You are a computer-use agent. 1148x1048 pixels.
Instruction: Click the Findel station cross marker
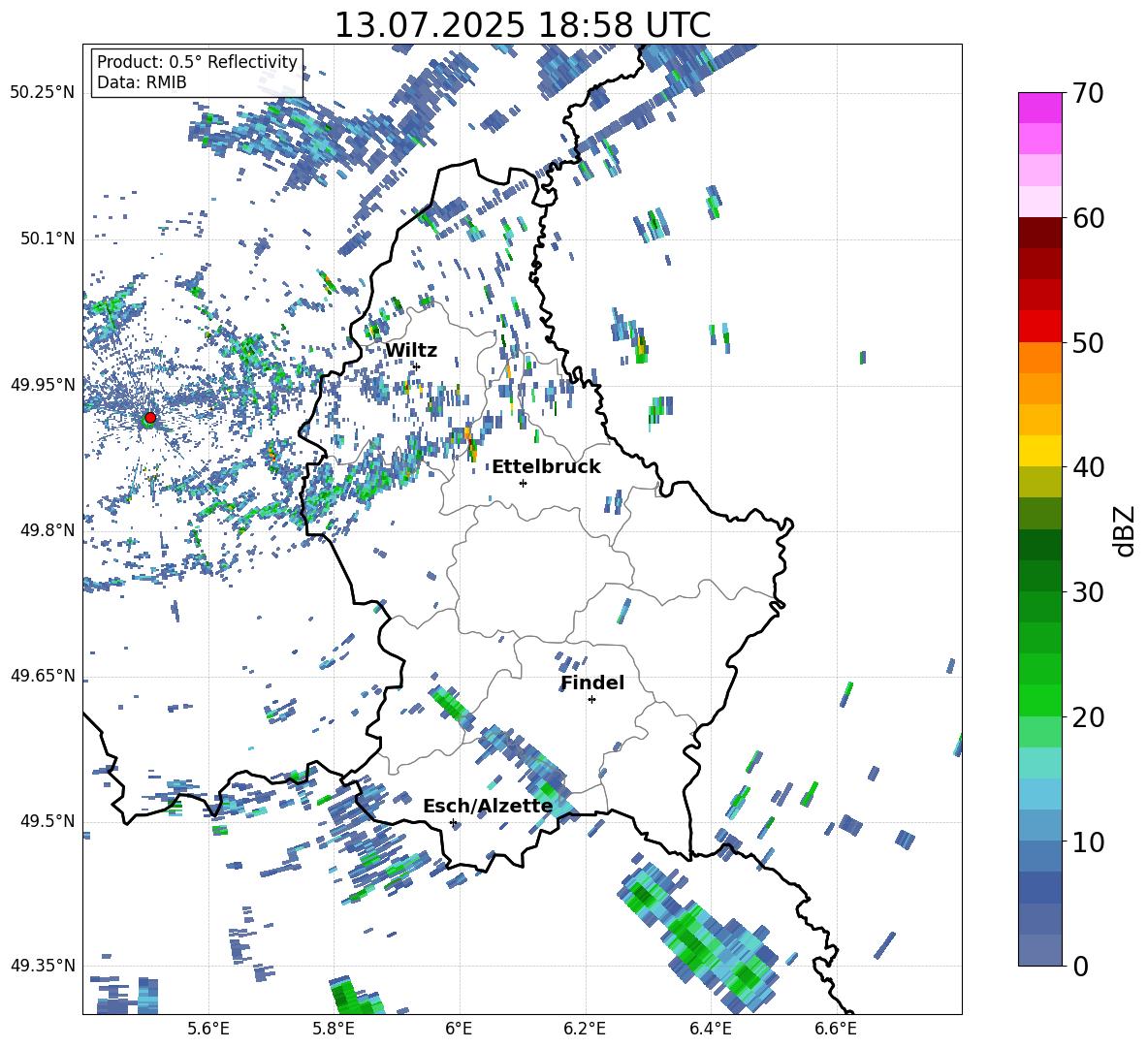pos(591,700)
